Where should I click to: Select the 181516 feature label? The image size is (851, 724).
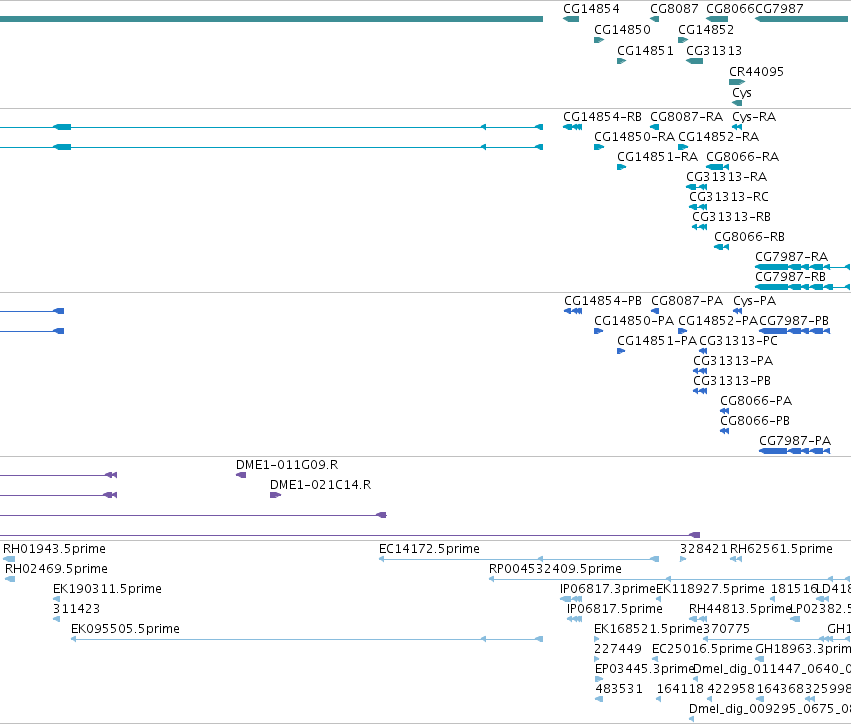[793, 589]
